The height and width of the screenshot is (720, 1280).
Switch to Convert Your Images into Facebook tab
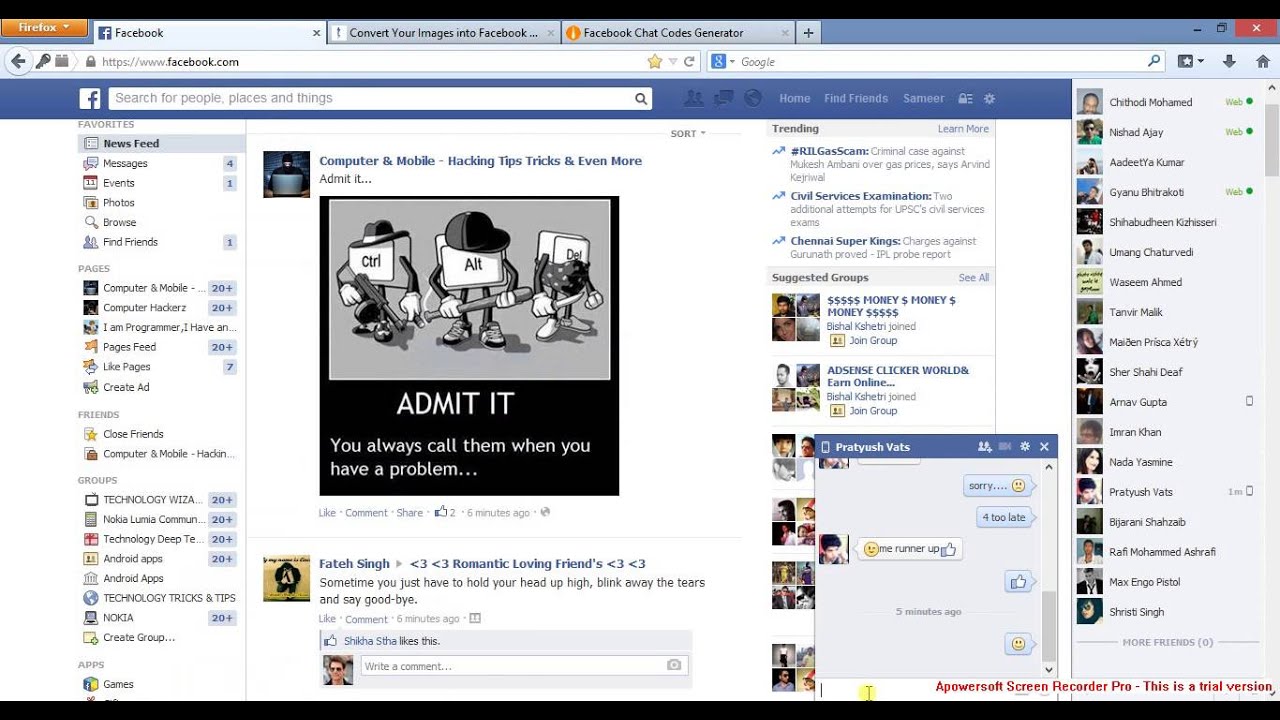[x=444, y=32]
